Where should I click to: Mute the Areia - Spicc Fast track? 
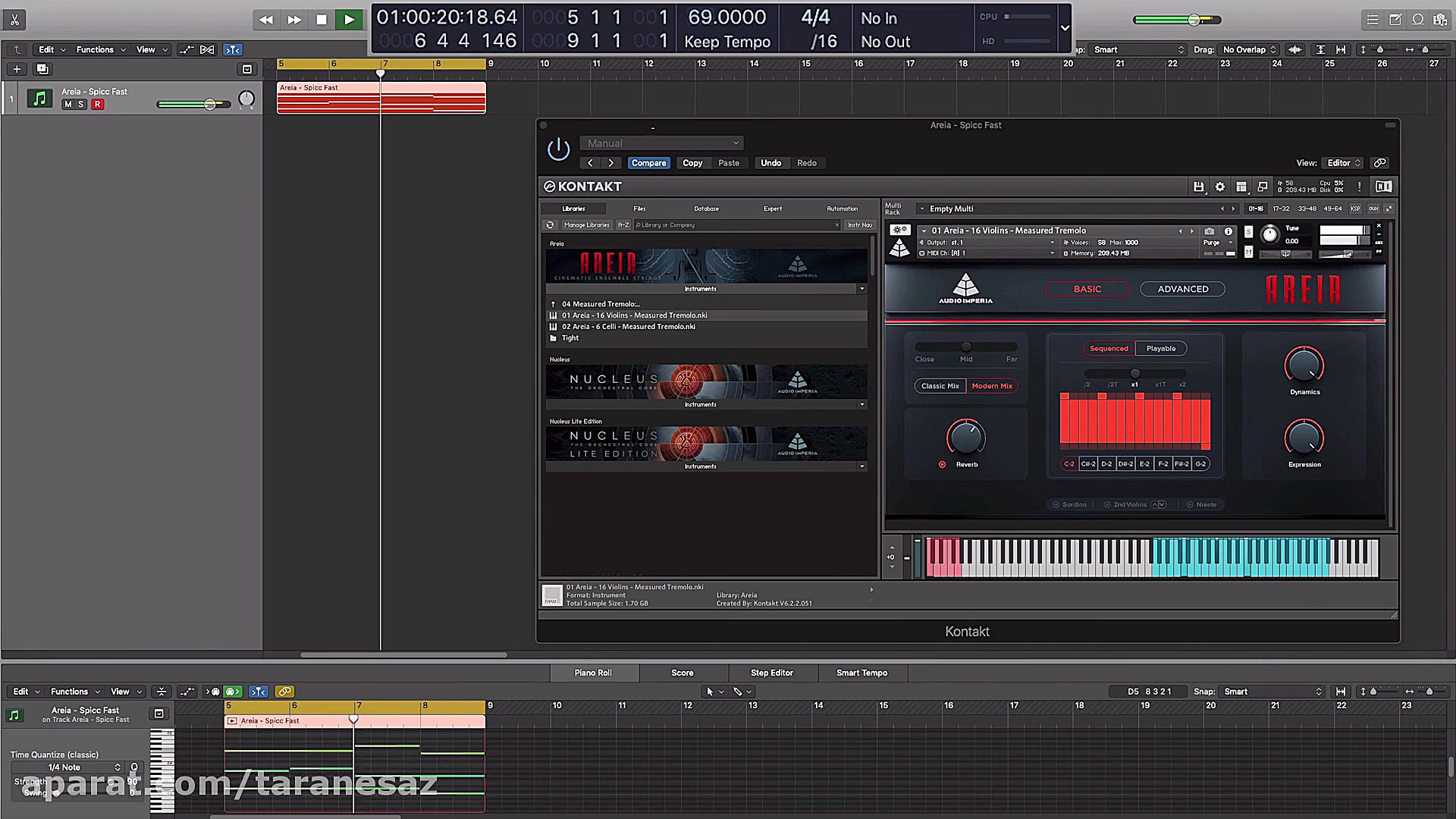click(68, 105)
